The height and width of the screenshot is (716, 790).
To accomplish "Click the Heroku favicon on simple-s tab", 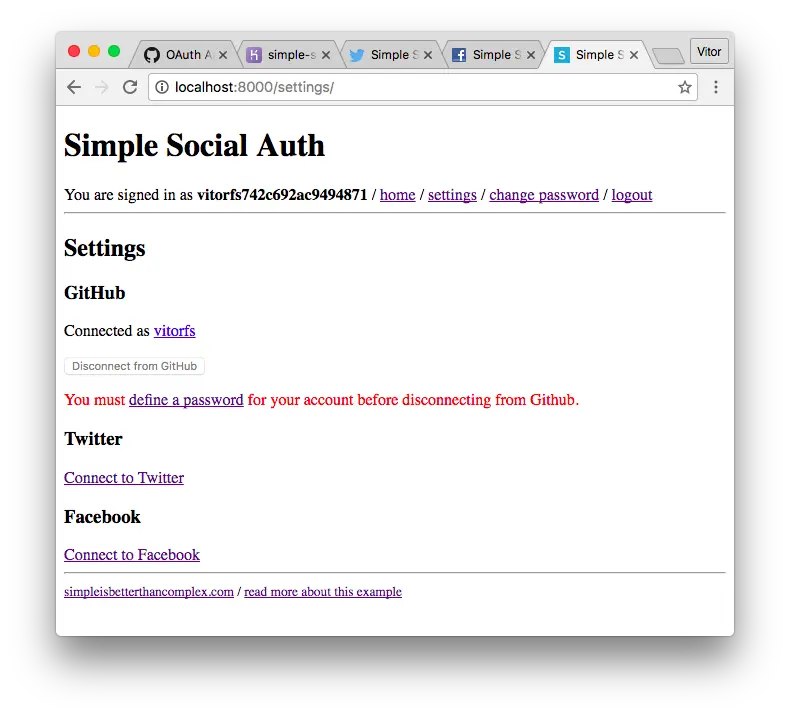I will pyautogui.click(x=254, y=54).
